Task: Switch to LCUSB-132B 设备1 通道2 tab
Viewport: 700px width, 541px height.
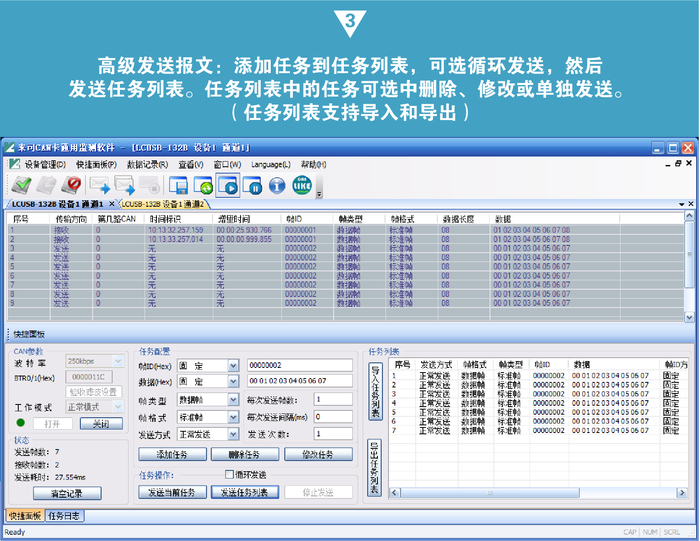Action: (x=163, y=204)
